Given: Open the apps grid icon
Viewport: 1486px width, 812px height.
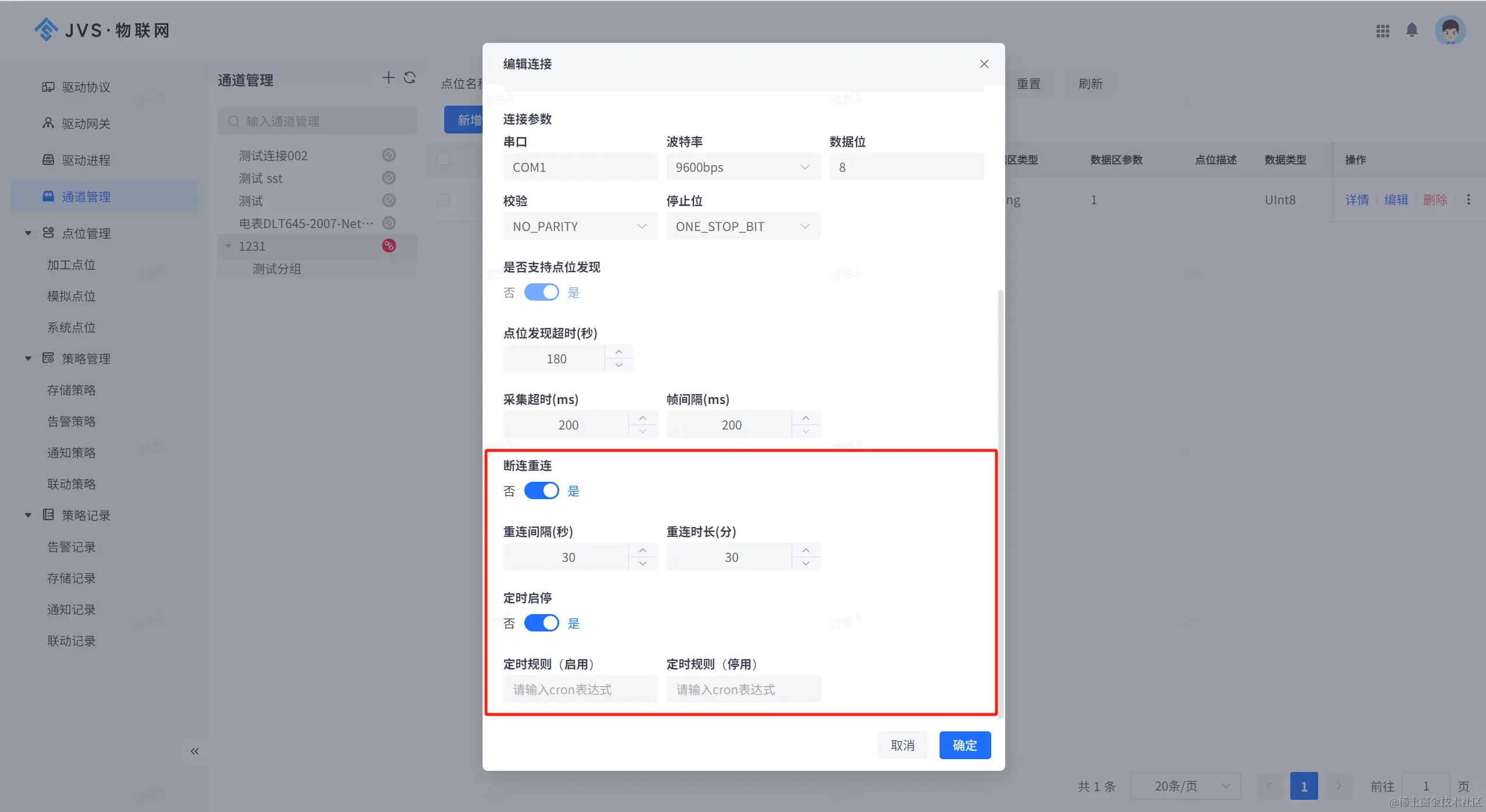Looking at the screenshot, I should [1383, 31].
